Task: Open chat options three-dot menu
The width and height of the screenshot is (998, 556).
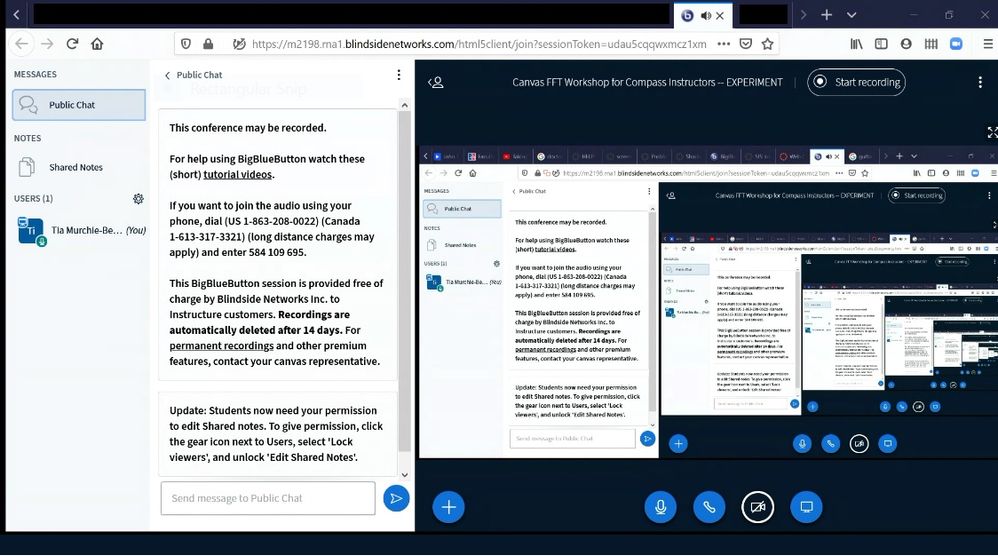Action: (398, 75)
